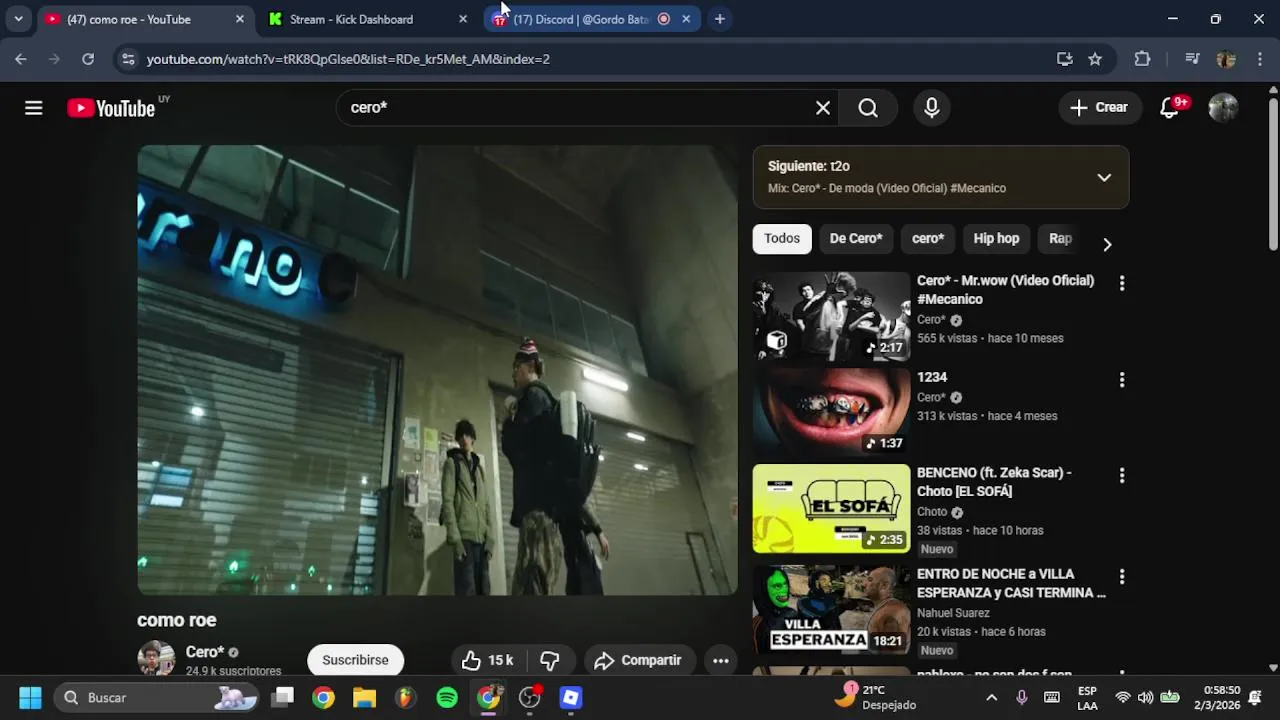The width and height of the screenshot is (1280, 720).
Task: Open options menu for BENCENO video
Action: pyautogui.click(x=1122, y=476)
